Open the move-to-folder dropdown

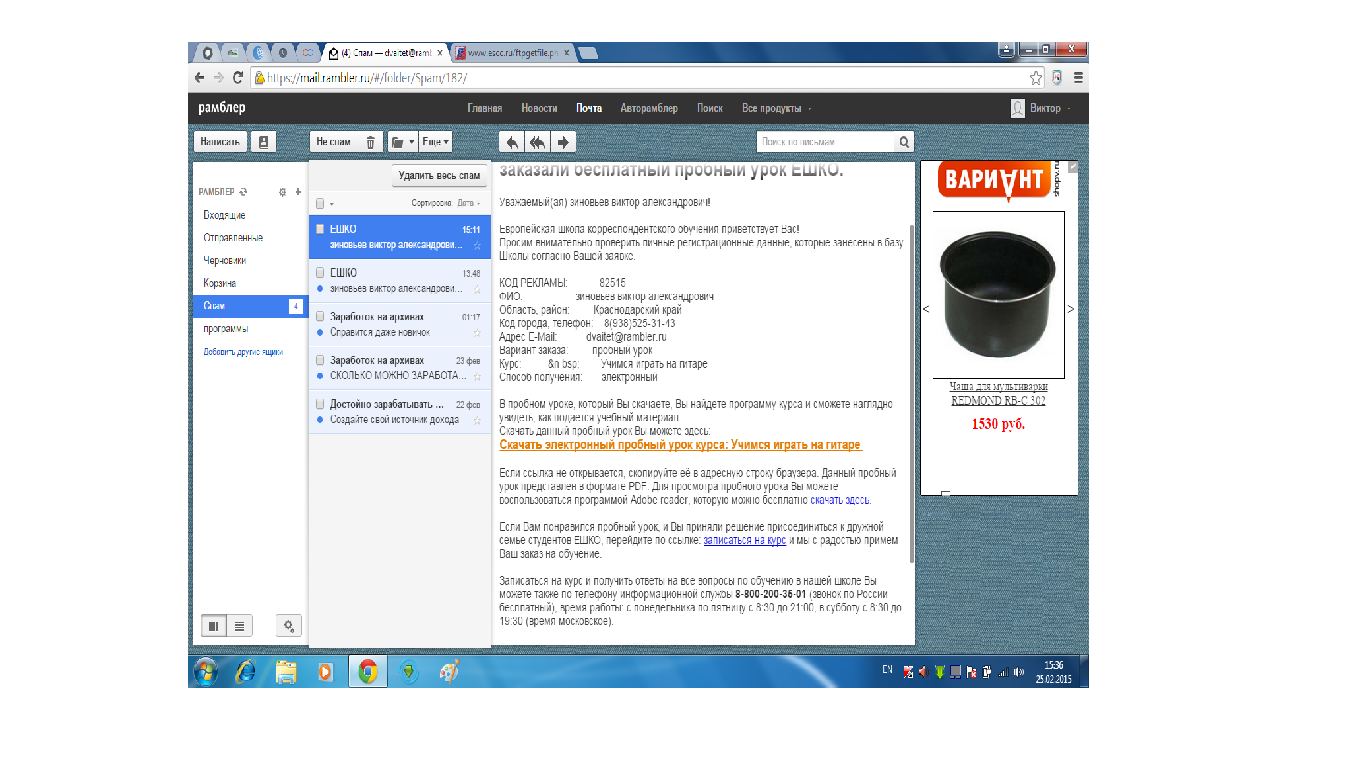pyautogui.click(x=402, y=142)
